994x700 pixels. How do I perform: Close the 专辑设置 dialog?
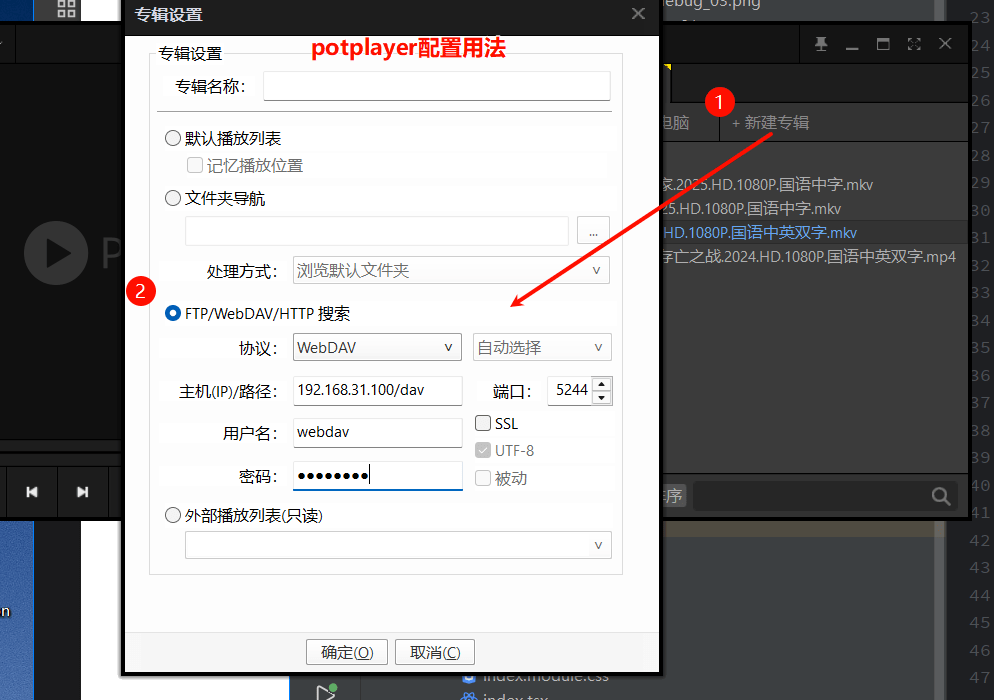tap(638, 14)
